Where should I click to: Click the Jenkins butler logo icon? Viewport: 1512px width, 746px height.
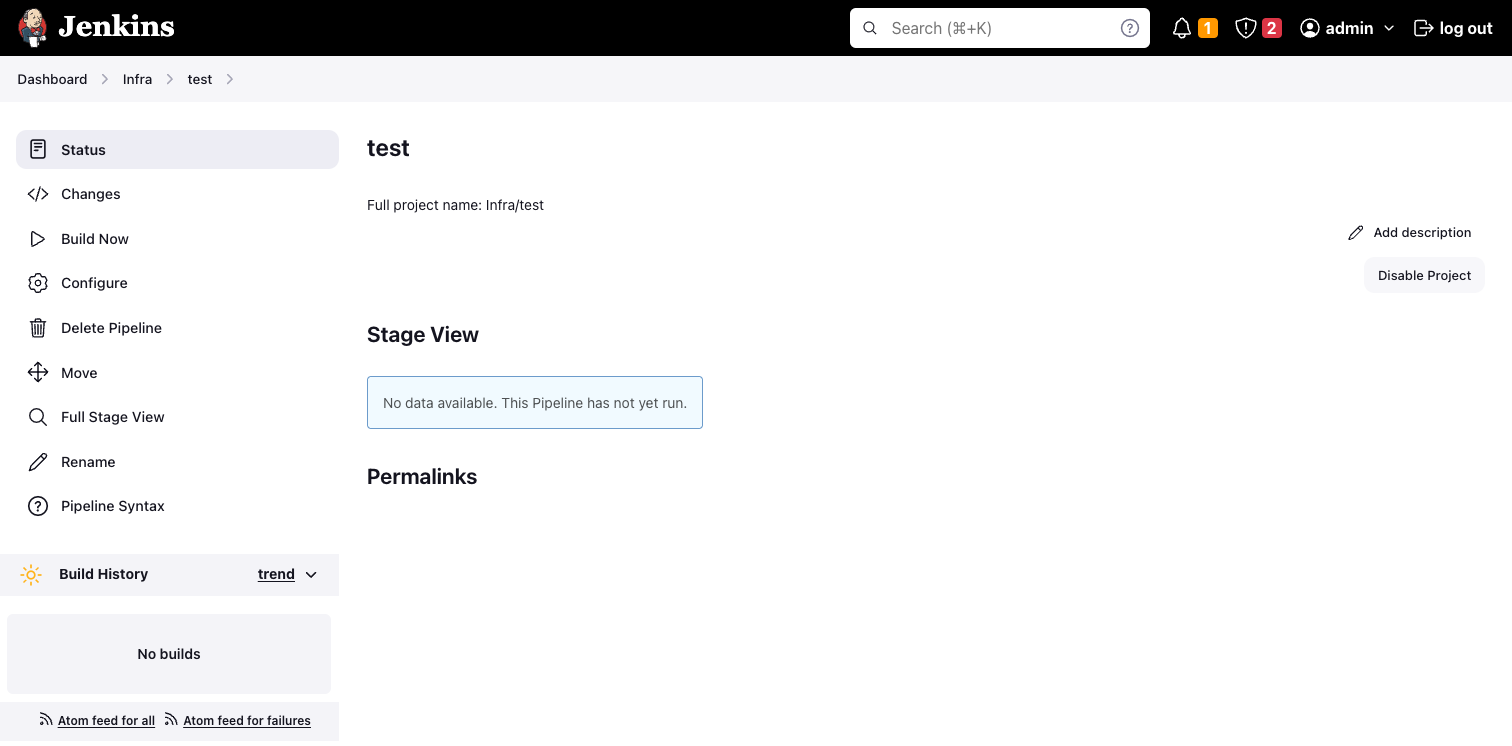coord(33,28)
